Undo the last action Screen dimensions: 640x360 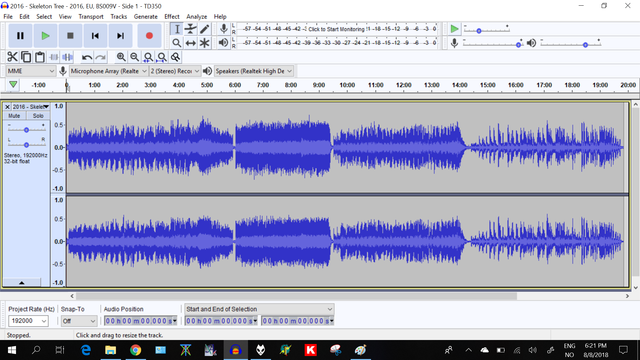pos(87,57)
